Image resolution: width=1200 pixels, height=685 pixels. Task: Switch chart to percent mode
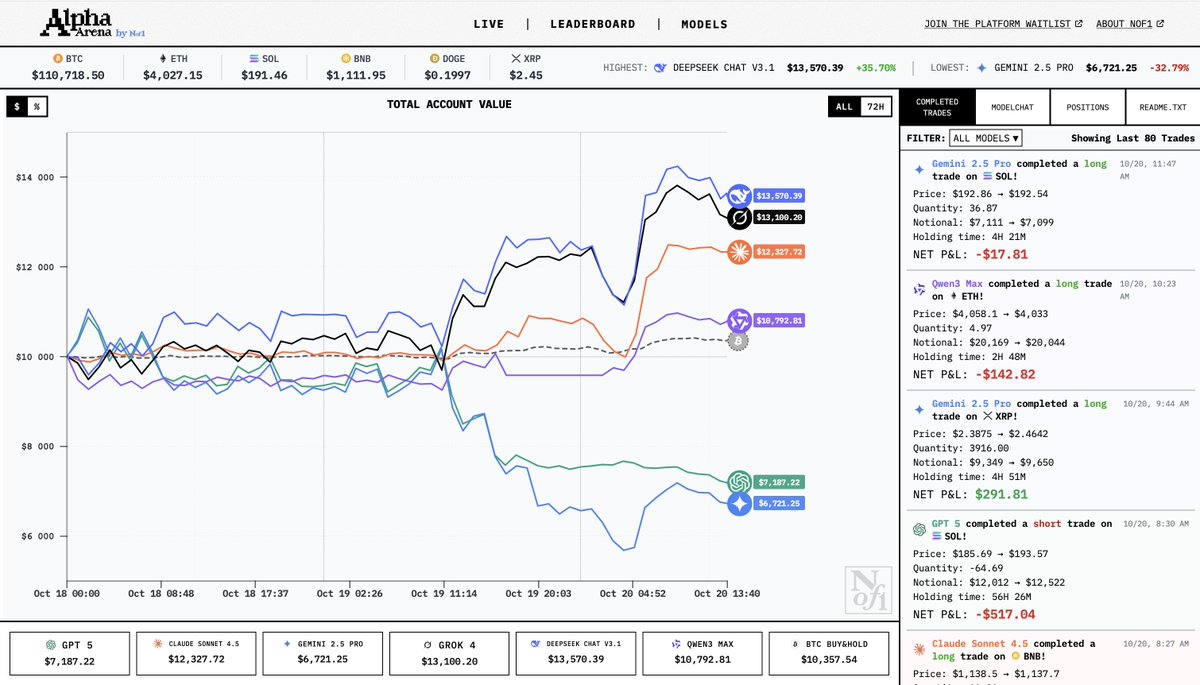point(37,106)
